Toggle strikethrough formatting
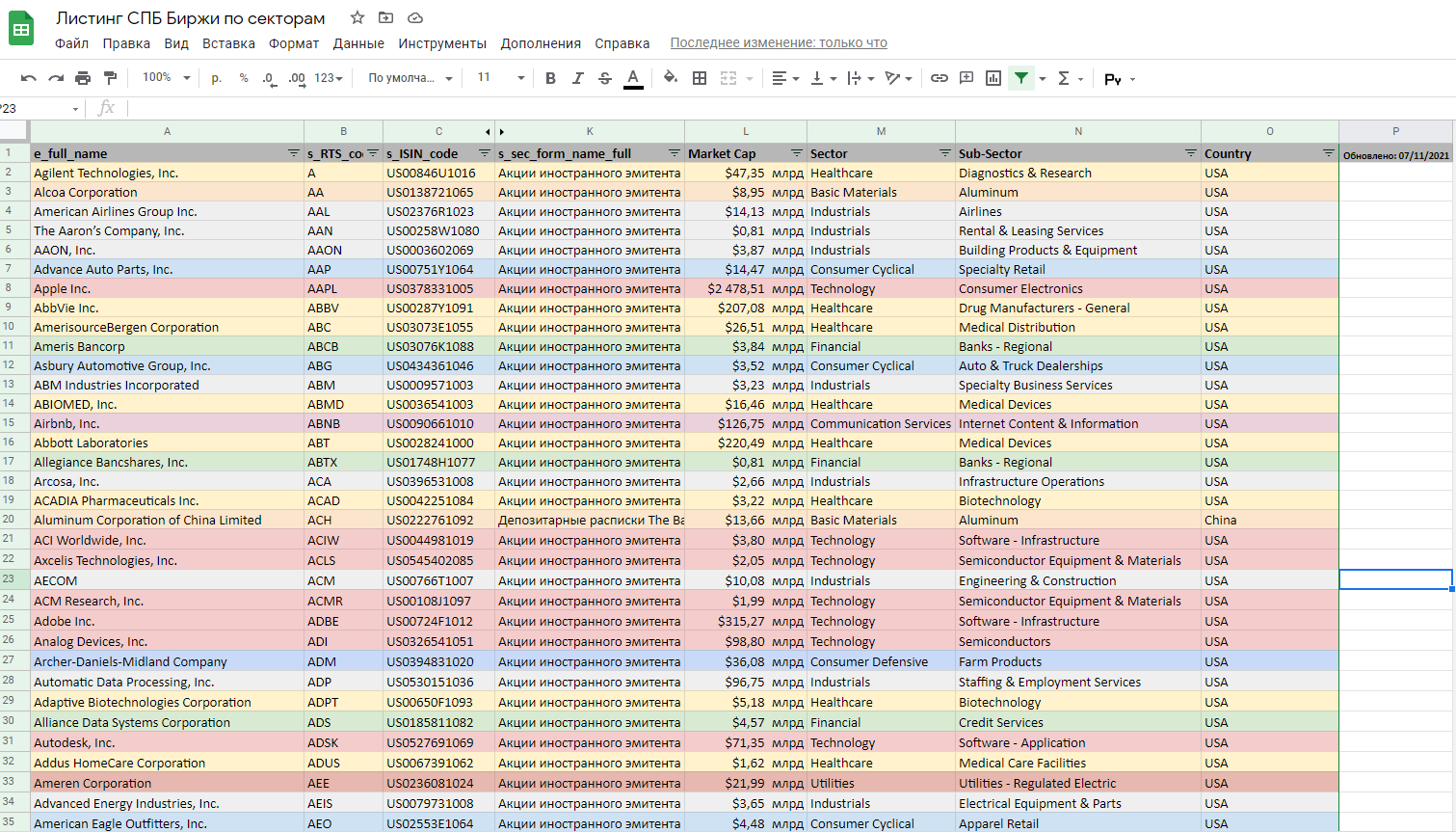The height and width of the screenshot is (832, 1456). 604,78
